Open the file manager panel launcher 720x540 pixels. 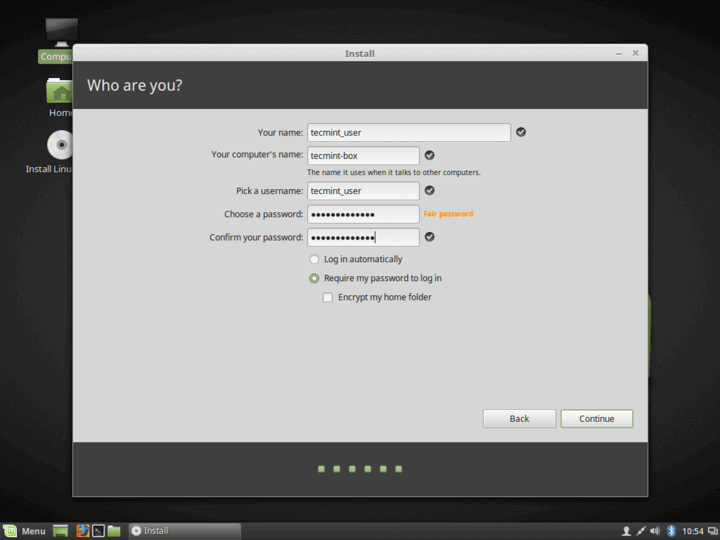pyautogui.click(x=114, y=531)
